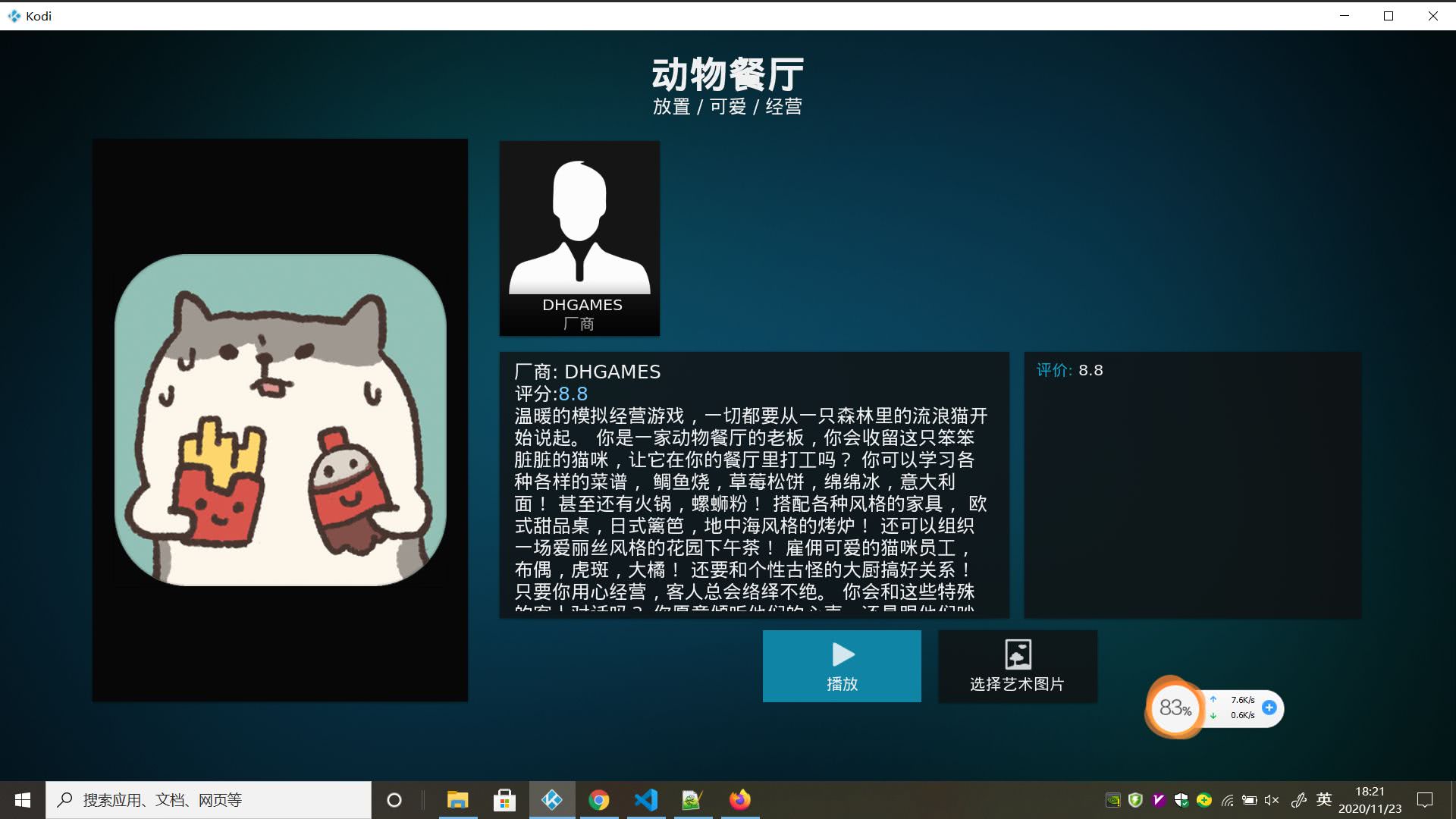Click the taskbar search input field
This screenshot has width=1456, height=819.
[x=209, y=800]
